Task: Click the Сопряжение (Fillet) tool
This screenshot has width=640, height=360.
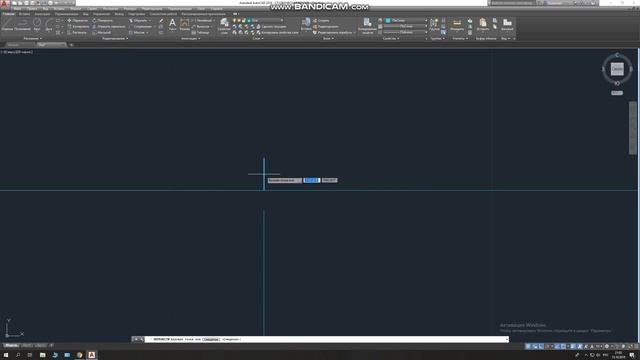Action: click(140, 27)
